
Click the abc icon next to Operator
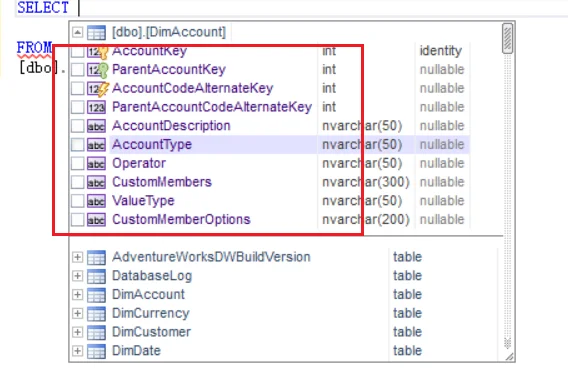(x=96, y=164)
